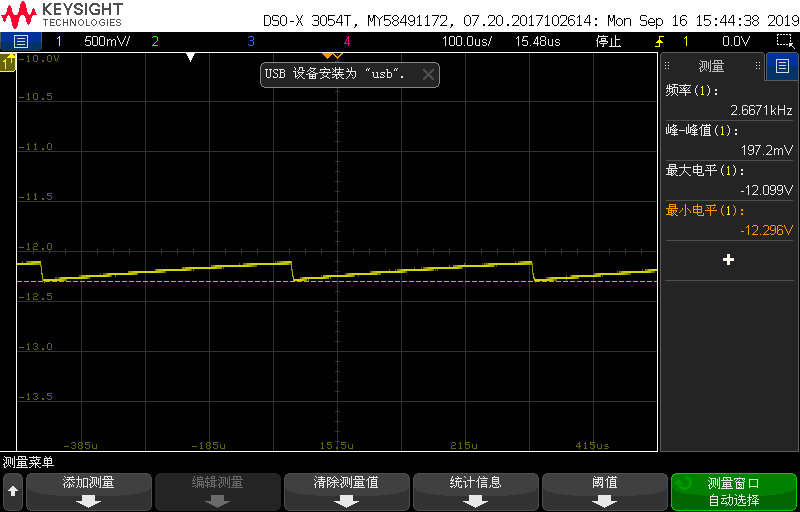Screen dimensions: 800x512
Task: Grab the left drag handle of 测量 panel
Action: tap(667, 65)
